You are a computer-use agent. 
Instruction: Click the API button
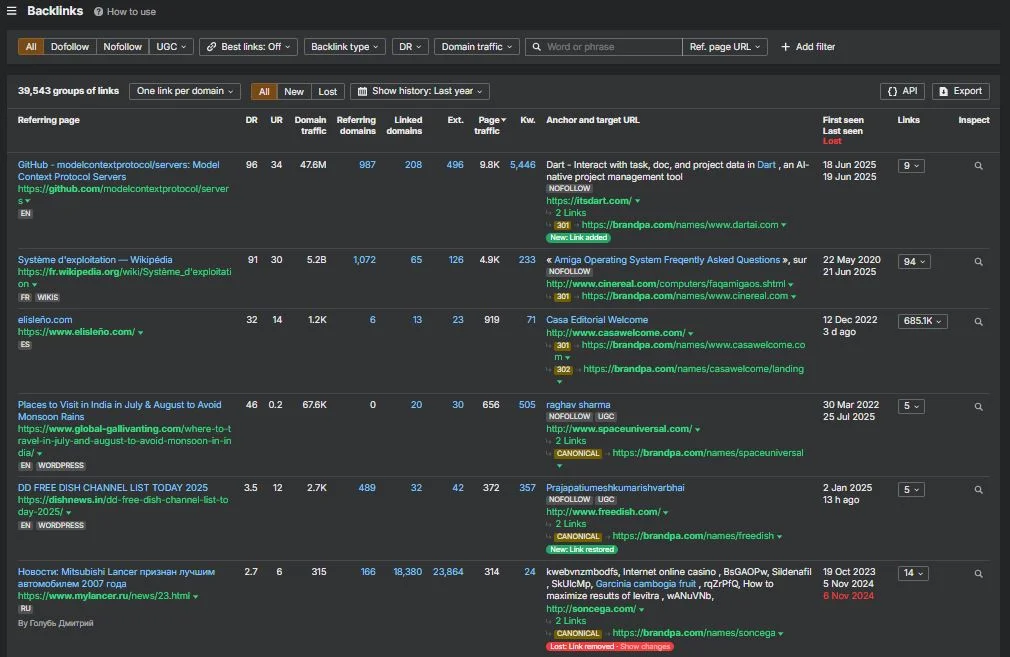tap(902, 91)
